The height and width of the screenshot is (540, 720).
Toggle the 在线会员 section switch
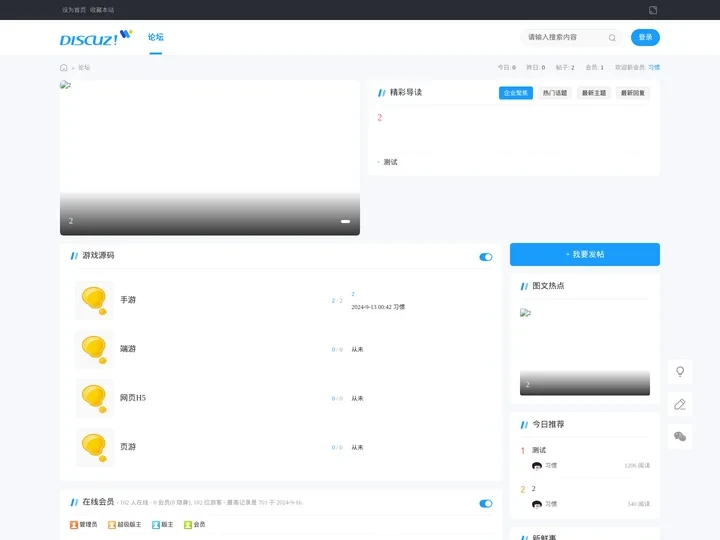pos(486,504)
